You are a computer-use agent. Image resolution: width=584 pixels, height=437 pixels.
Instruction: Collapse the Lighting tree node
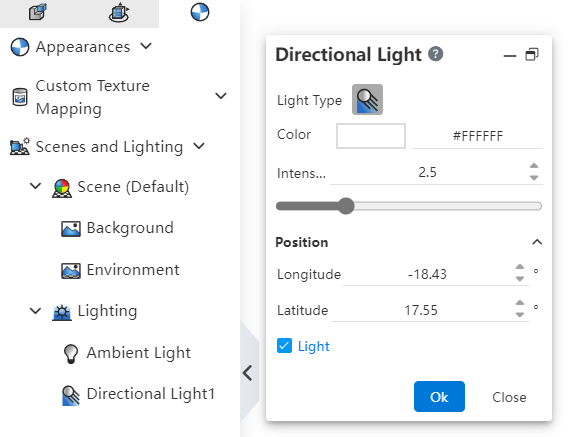coord(35,311)
